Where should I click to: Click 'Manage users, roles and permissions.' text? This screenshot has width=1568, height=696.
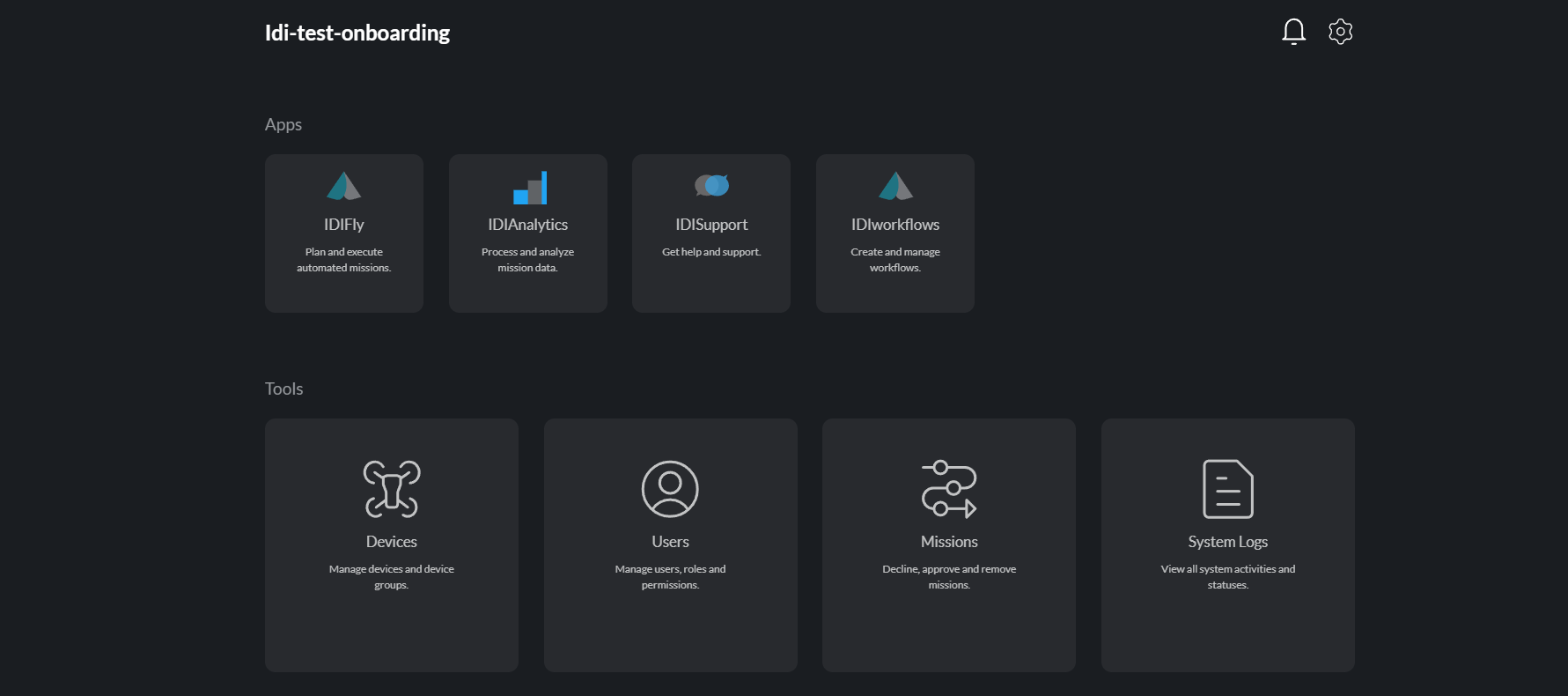670,577
